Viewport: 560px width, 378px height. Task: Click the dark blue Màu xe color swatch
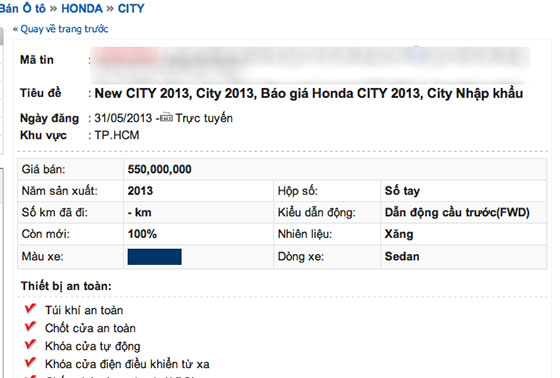[x=155, y=257]
